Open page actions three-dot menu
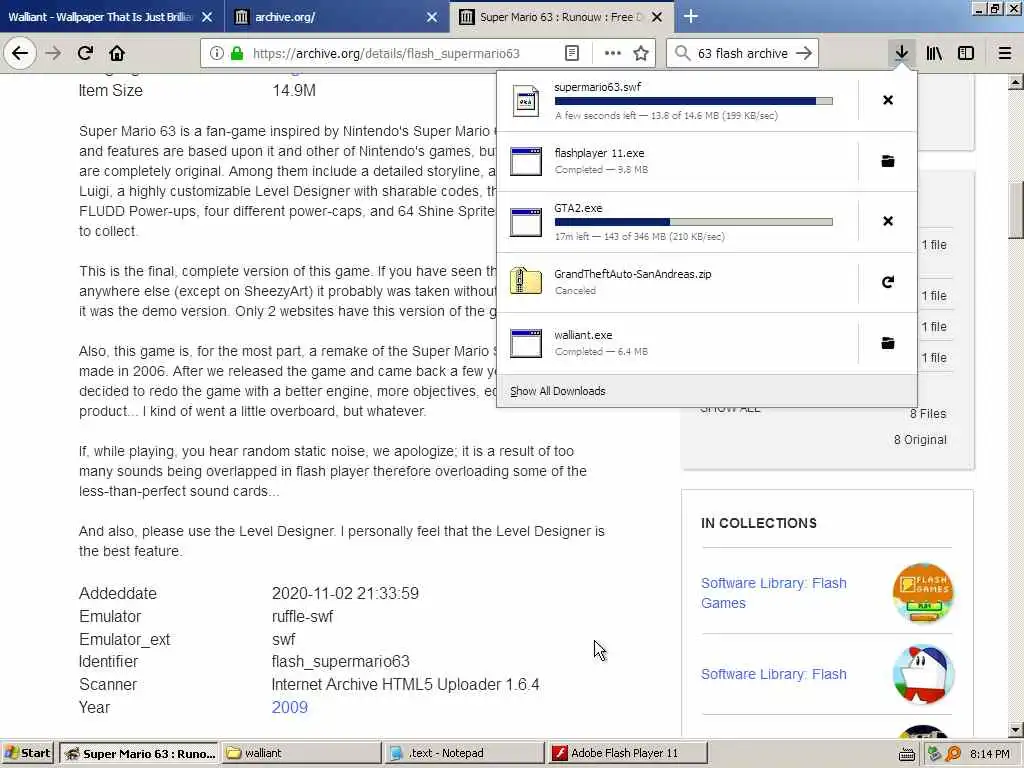The width and height of the screenshot is (1024, 768). click(x=612, y=53)
